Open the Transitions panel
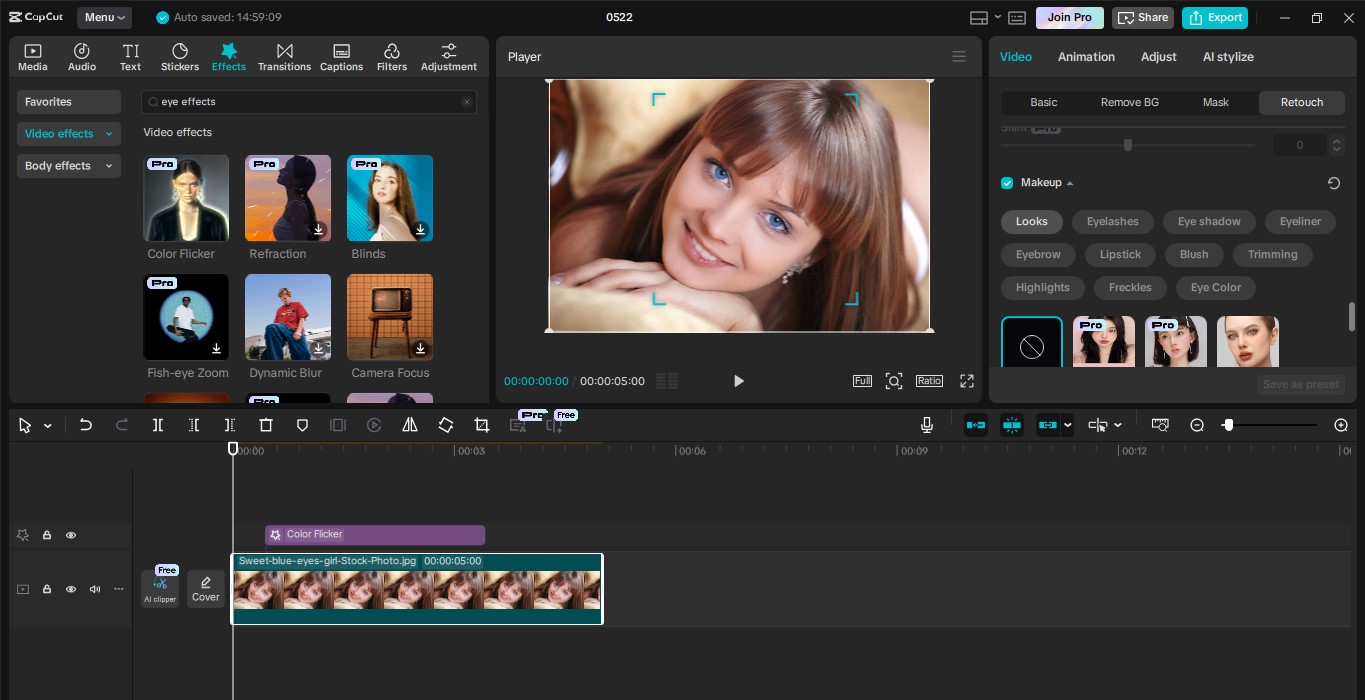 284,56
